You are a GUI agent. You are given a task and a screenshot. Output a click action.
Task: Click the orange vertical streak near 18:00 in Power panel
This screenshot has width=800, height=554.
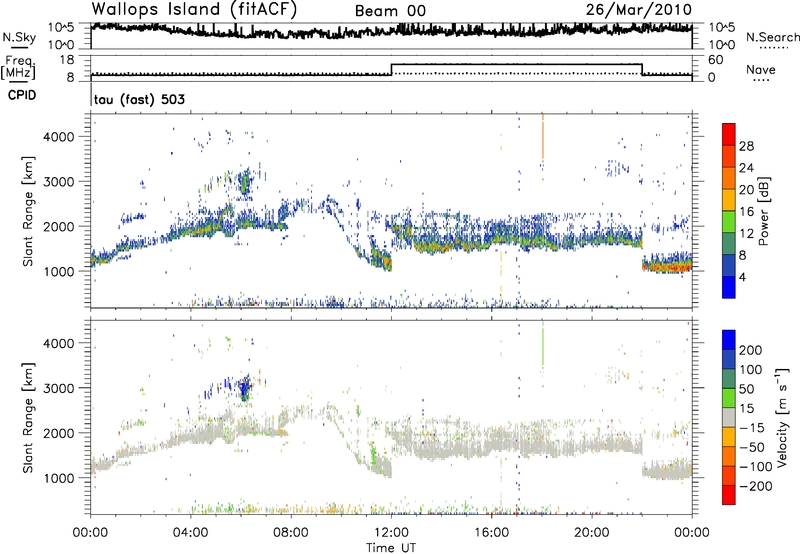pos(543,137)
